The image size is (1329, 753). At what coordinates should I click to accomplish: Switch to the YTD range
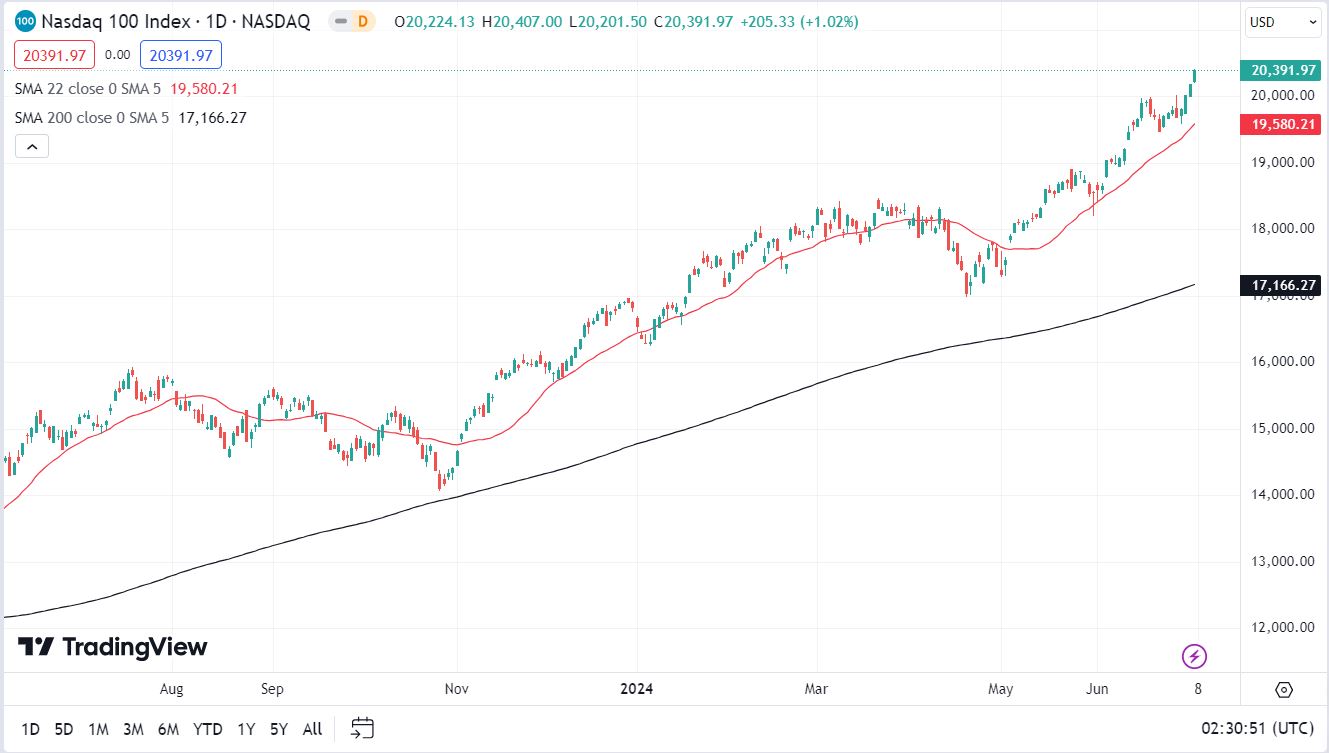point(207,729)
